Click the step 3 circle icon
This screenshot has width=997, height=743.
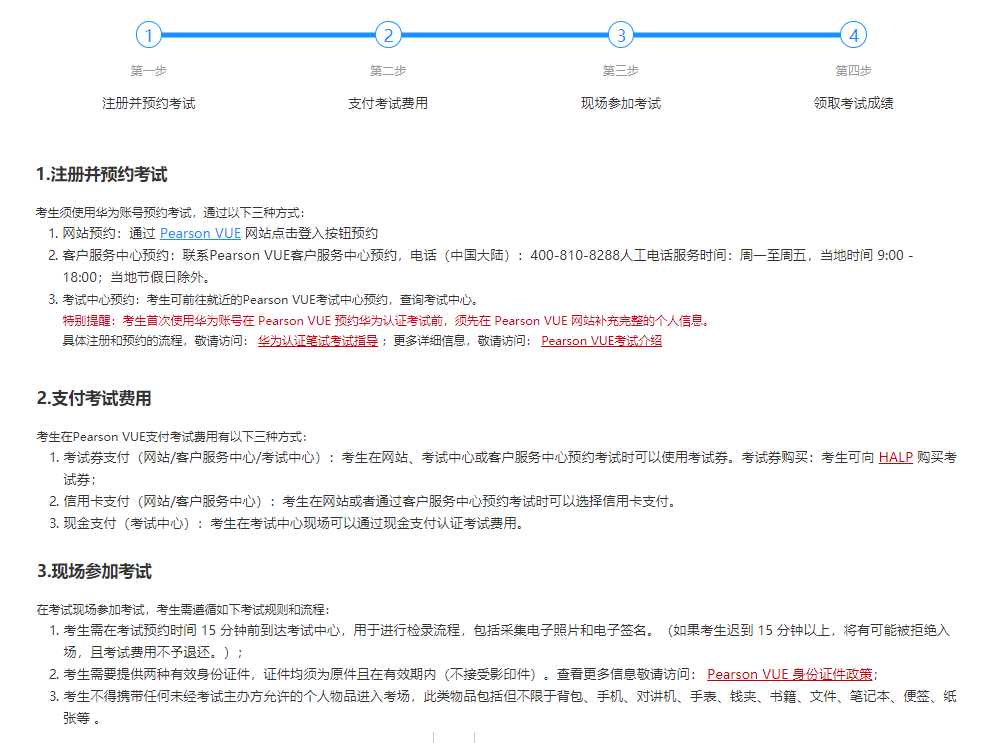click(x=621, y=35)
